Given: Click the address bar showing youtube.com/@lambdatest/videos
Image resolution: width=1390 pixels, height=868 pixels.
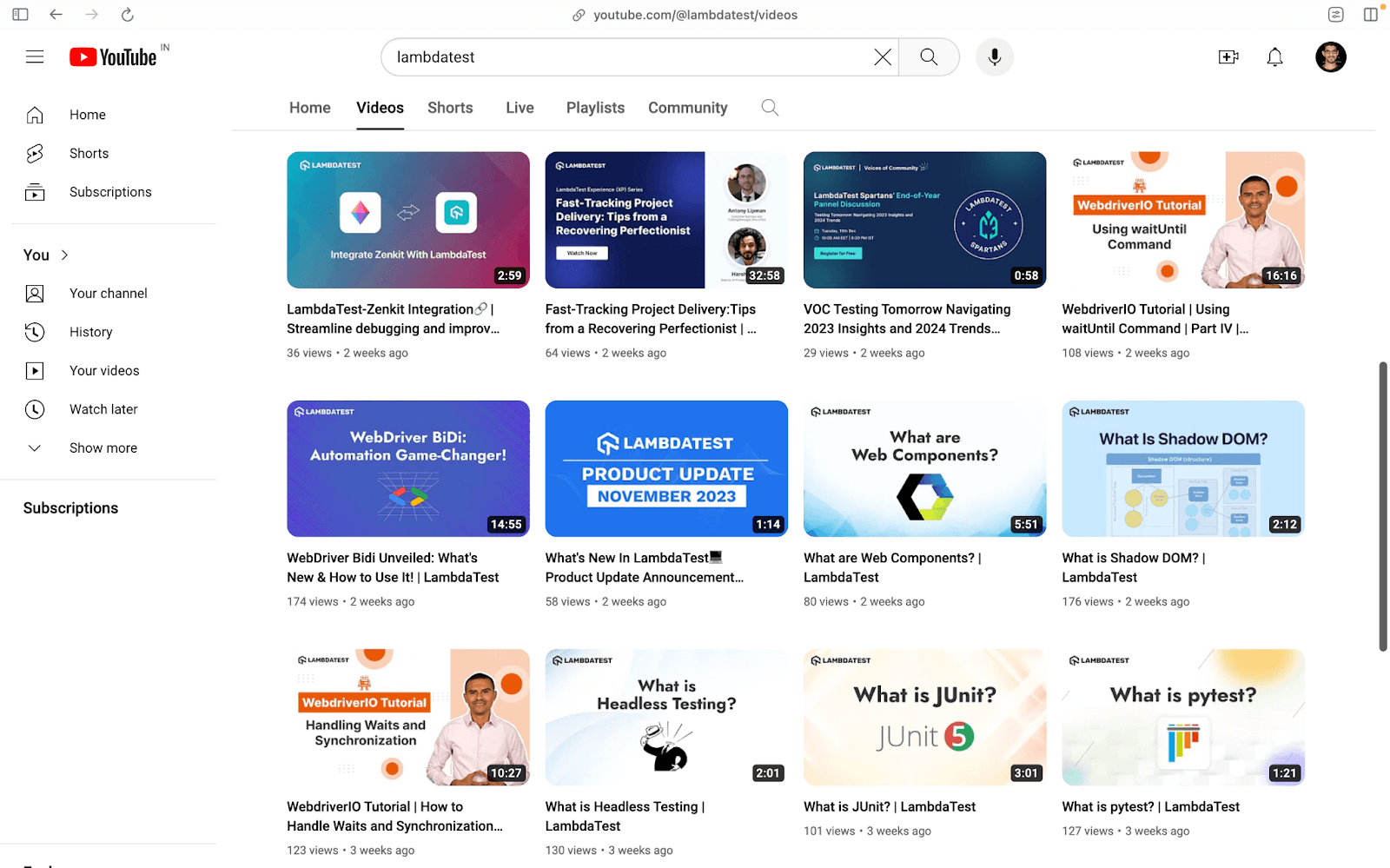Looking at the screenshot, I should coord(685,15).
